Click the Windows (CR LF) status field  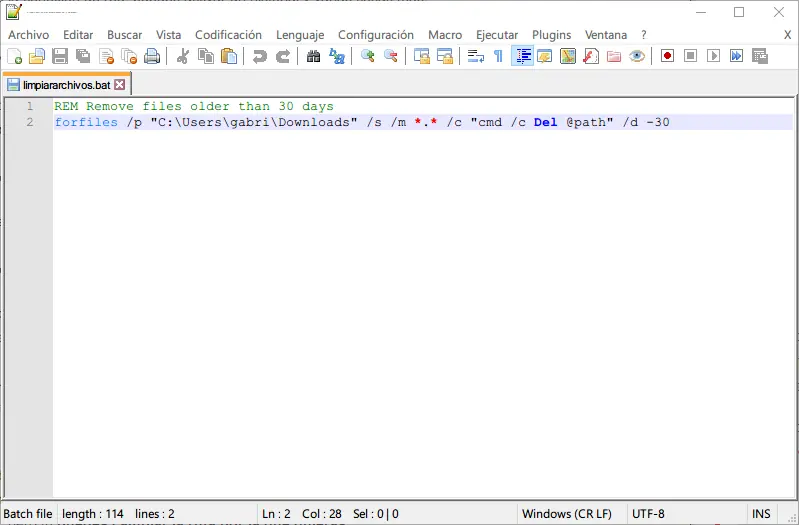[x=567, y=513]
